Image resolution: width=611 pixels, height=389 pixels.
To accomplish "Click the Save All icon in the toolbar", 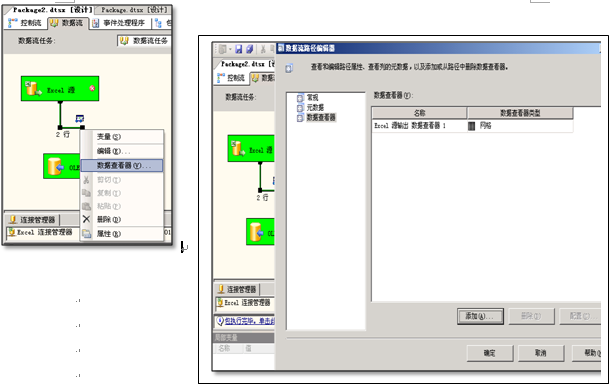I will point(249,49).
